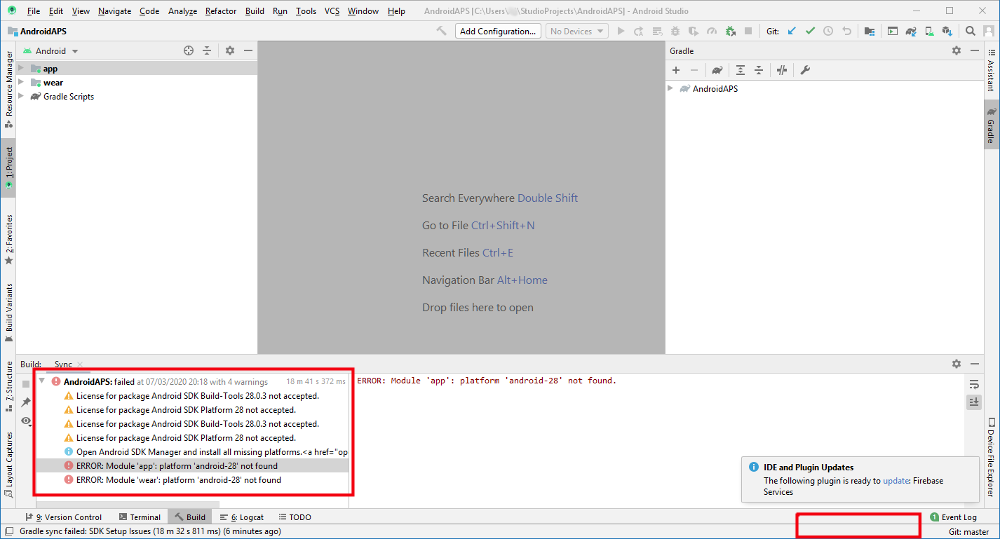Viewport: 1000px width, 539px height.
Task: Open the Event Log button
Action: pyautogui.click(x=953, y=517)
